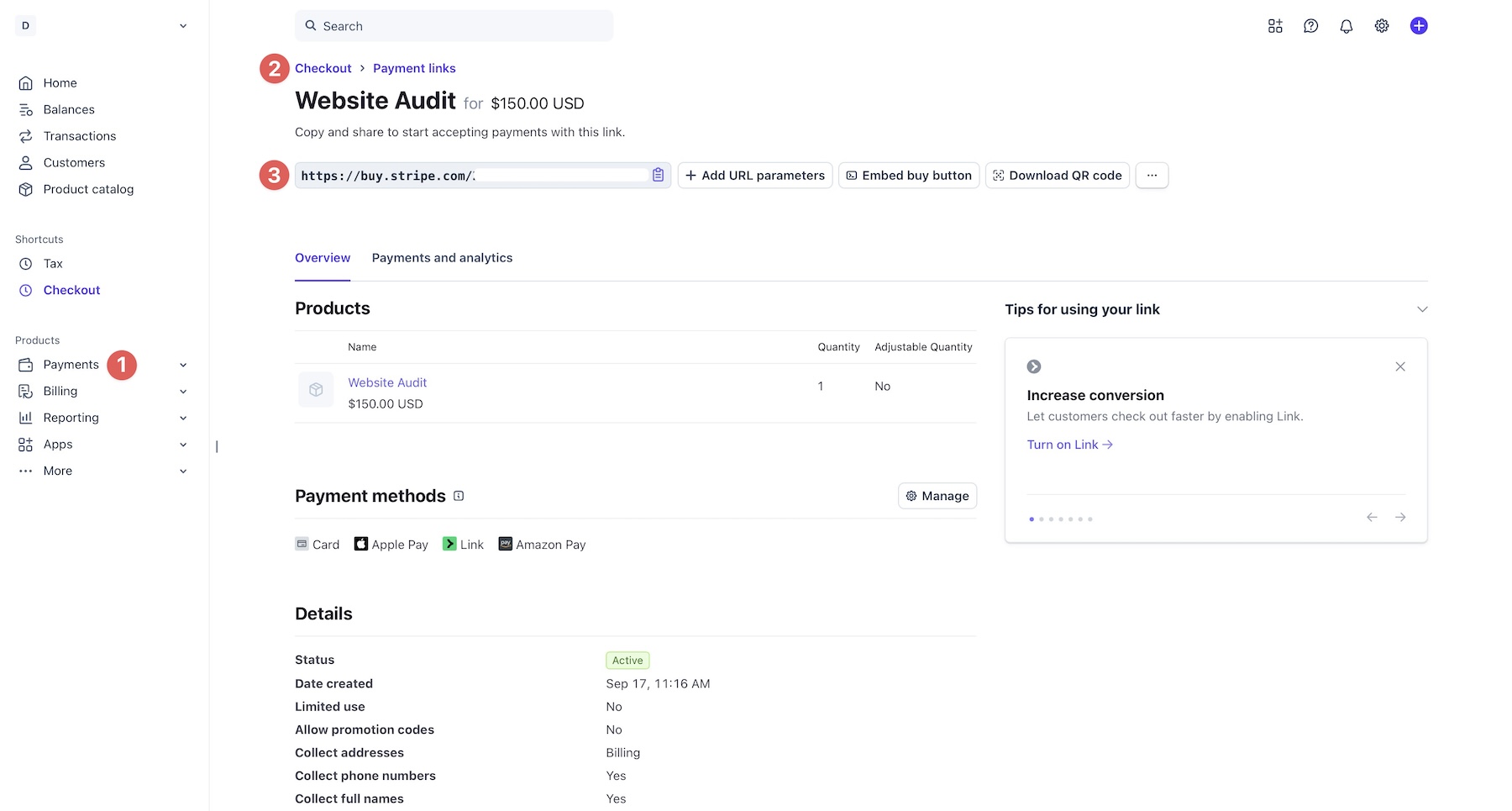
Task: Expand the Billing section chevron
Action: pyautogui.click(x=183, y=392)
